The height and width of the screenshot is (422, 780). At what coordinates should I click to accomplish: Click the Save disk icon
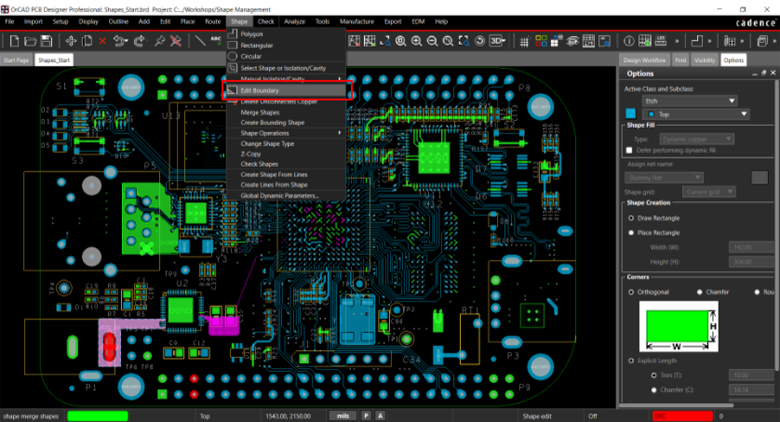46,41
